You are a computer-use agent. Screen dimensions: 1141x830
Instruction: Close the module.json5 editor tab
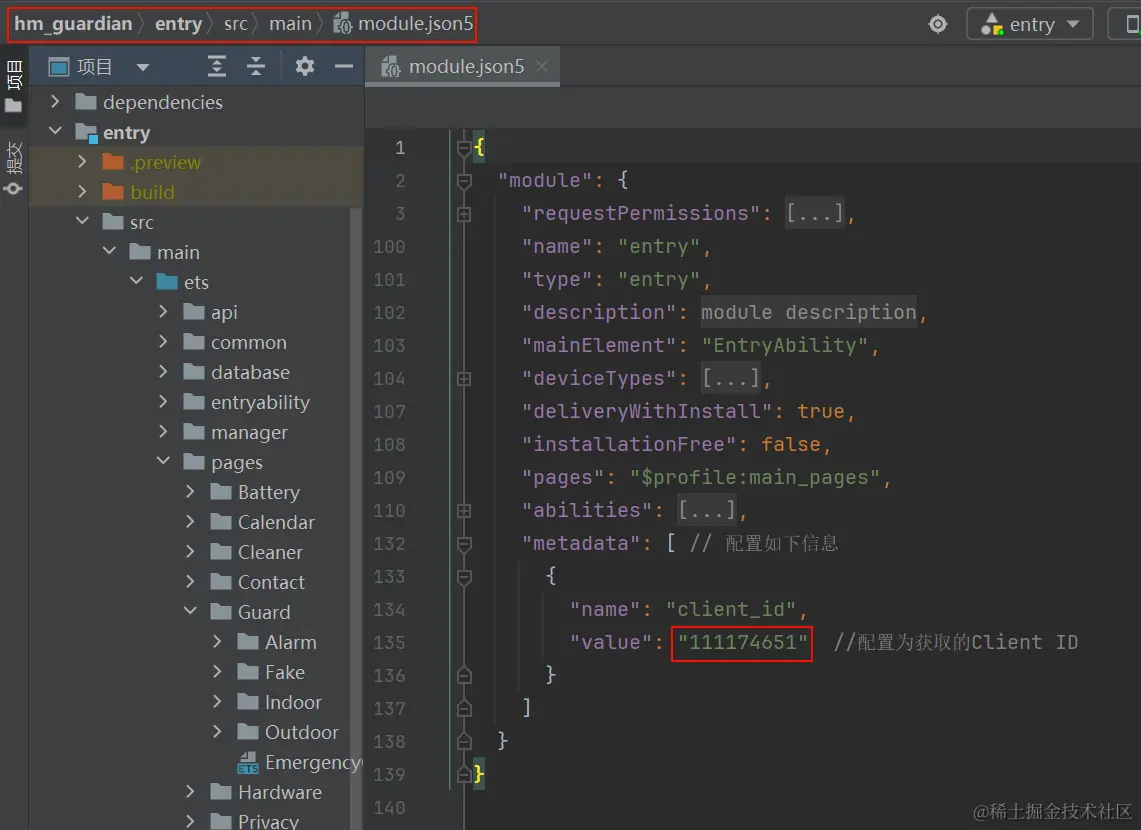541,66
